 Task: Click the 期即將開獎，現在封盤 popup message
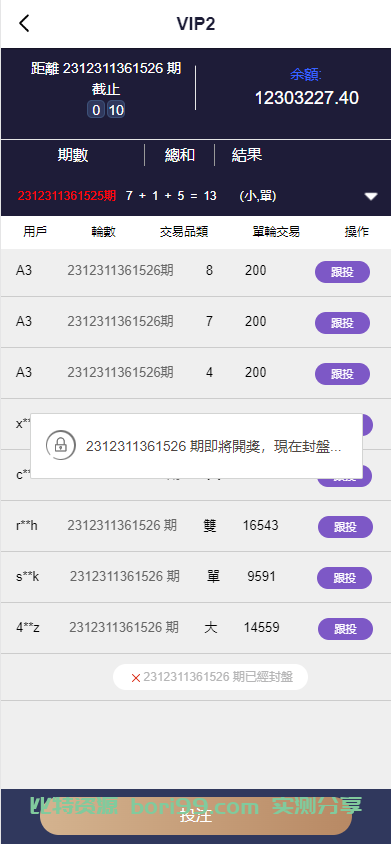[x=213, y=446]
